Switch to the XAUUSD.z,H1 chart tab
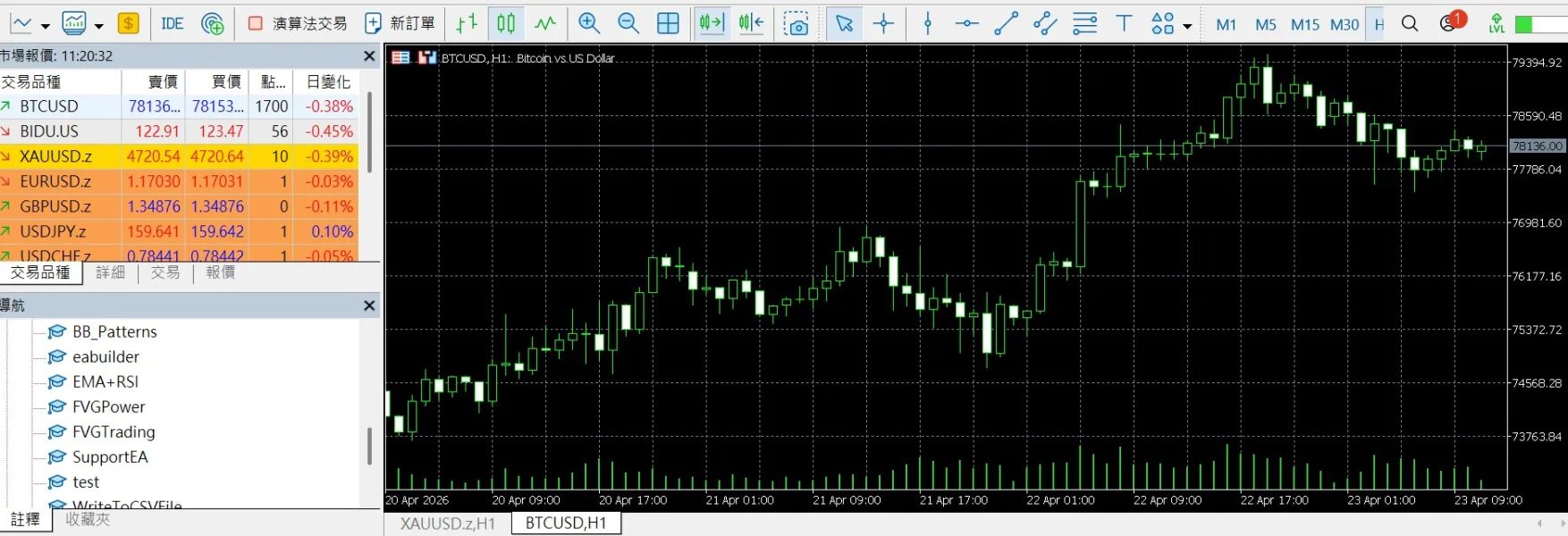 447,523
